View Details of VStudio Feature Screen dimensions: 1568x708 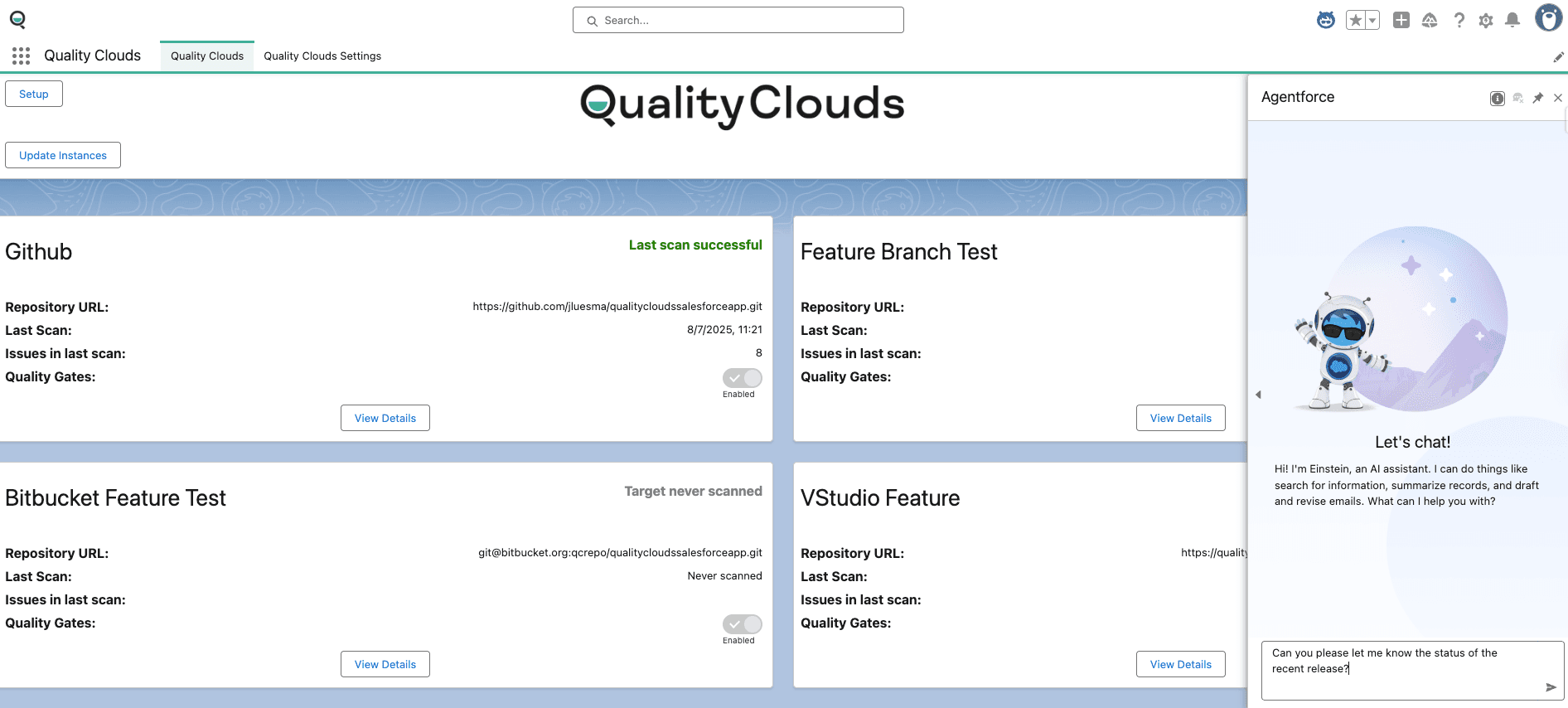(x=1181, y=664)
